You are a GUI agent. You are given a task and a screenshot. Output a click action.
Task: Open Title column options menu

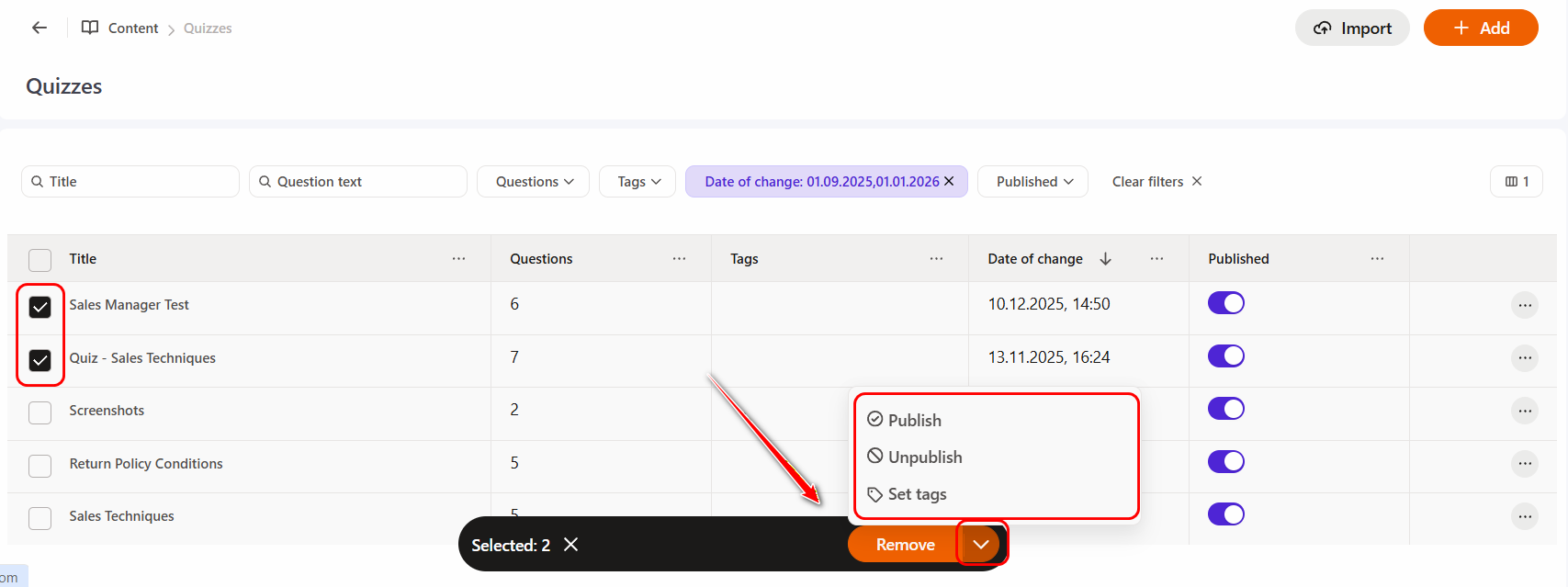[458, 259]
